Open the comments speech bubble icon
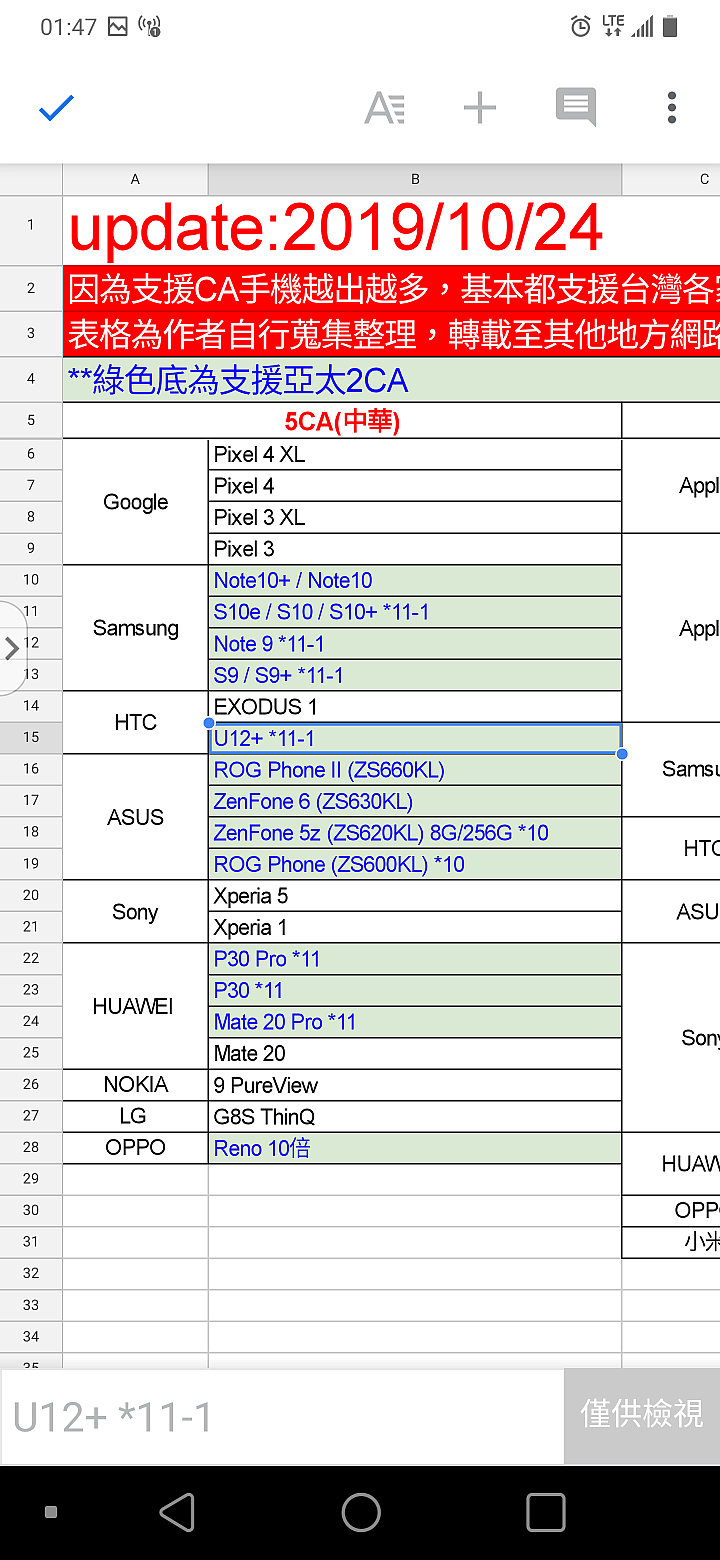The width and height of the screenshot is (720, 1560). 576,108
